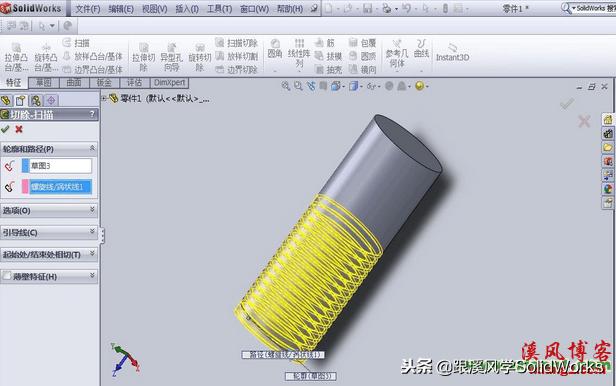Open the 视图(V) menu

click(154, 9)
